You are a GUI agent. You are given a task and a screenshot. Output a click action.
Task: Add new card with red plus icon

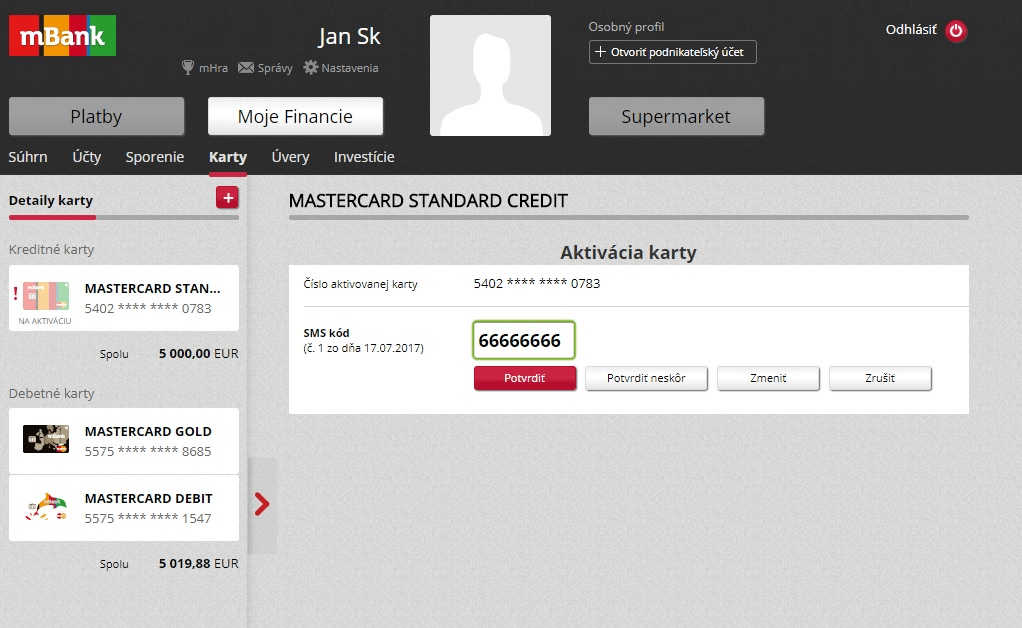click(x=227, y=197)
